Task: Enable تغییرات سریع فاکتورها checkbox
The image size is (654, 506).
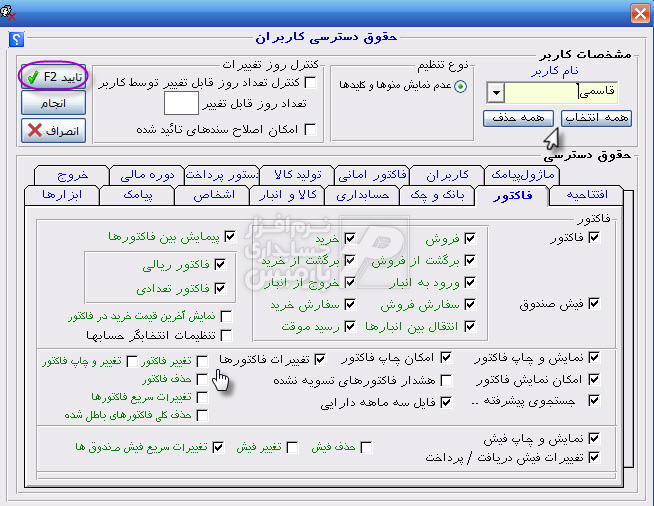Action: click(202, 397)
